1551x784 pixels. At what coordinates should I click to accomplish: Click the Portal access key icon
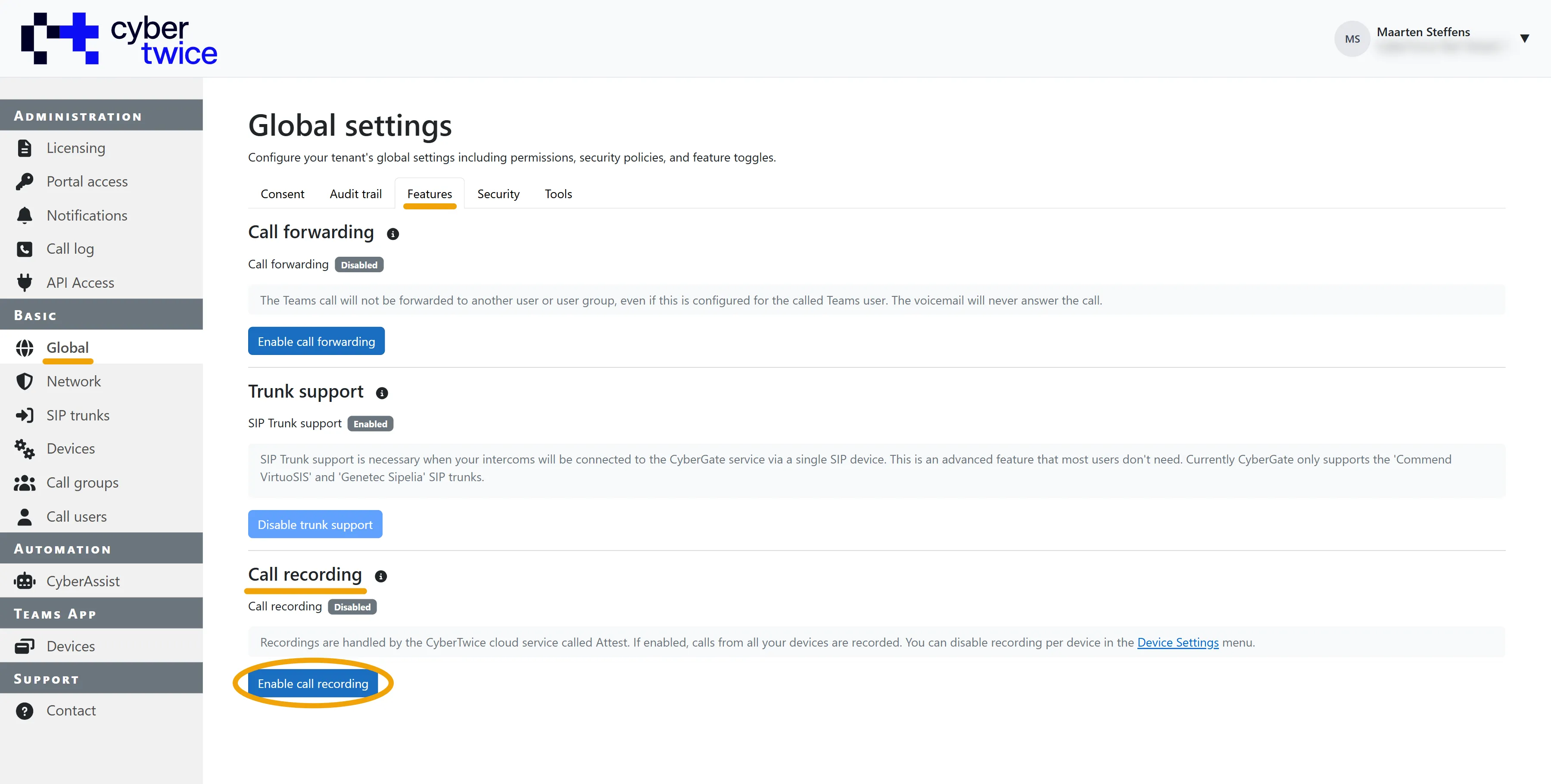click(x=25, y=182)
